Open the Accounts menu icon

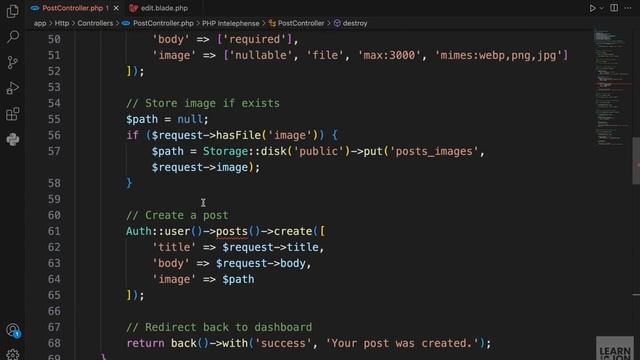13,330
